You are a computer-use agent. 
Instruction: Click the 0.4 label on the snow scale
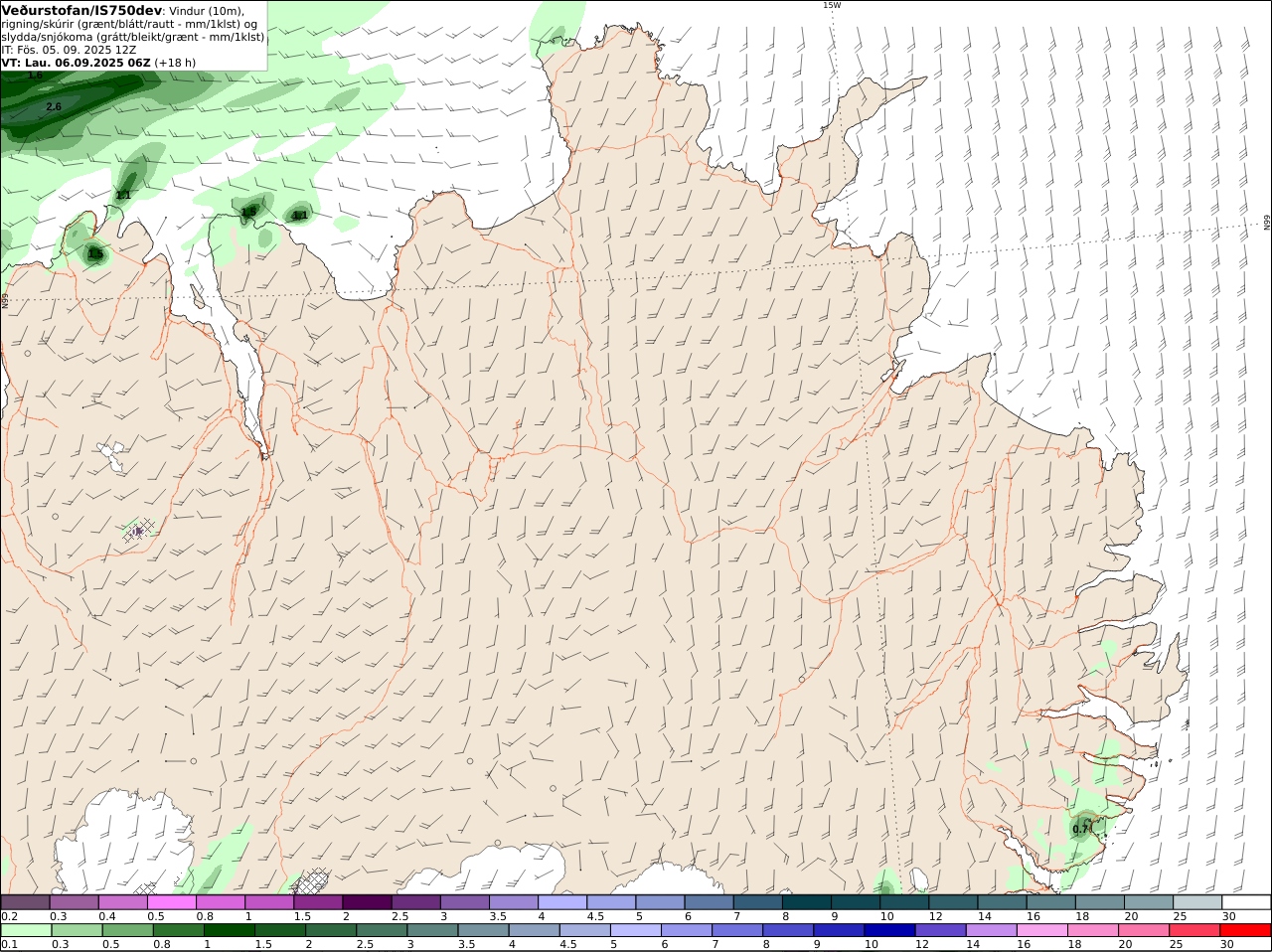point(107,916)
